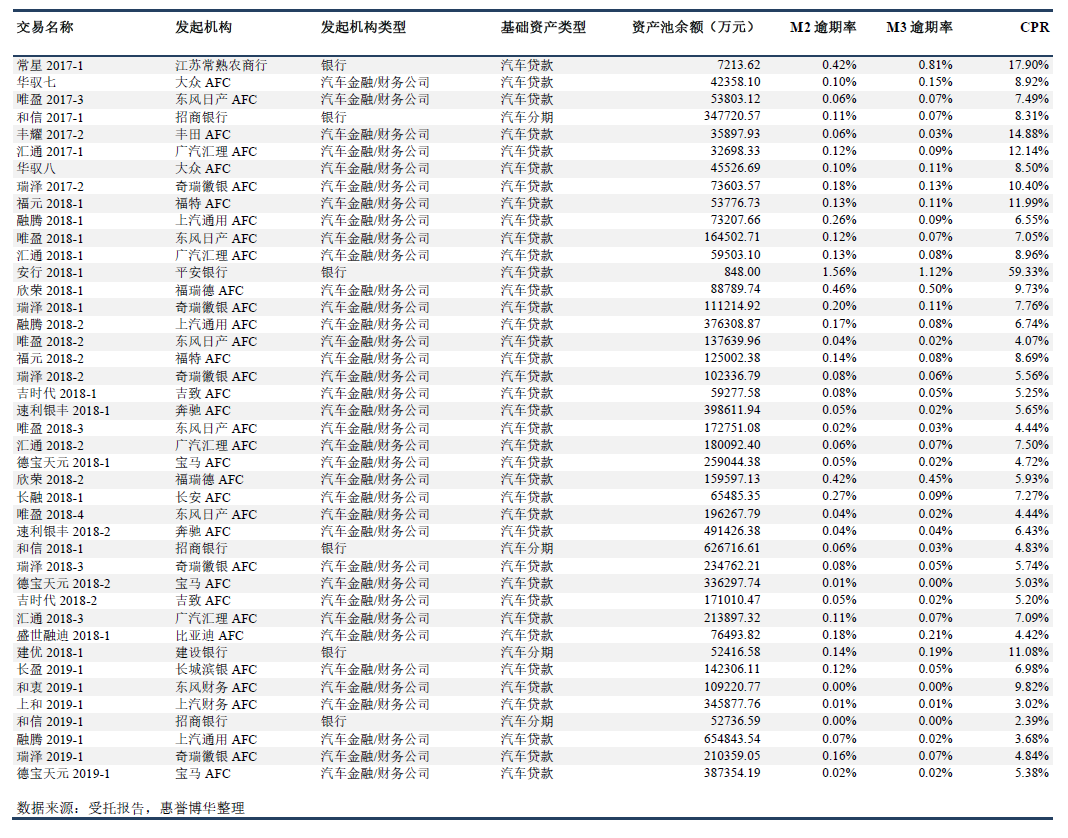Click the 吉时代 2018-1 transaction name
Image resolution: width=1068 pixels, height=838 pixels.
tap(57, 393)
